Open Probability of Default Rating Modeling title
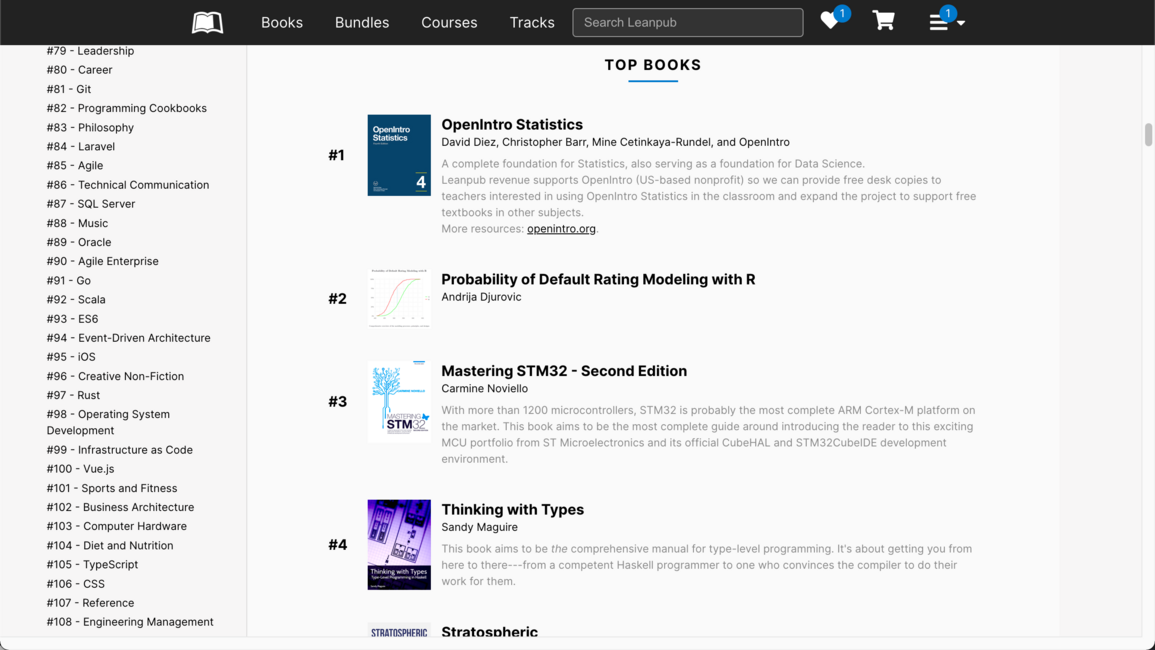The image size is (1155, 650). [598, 279]
